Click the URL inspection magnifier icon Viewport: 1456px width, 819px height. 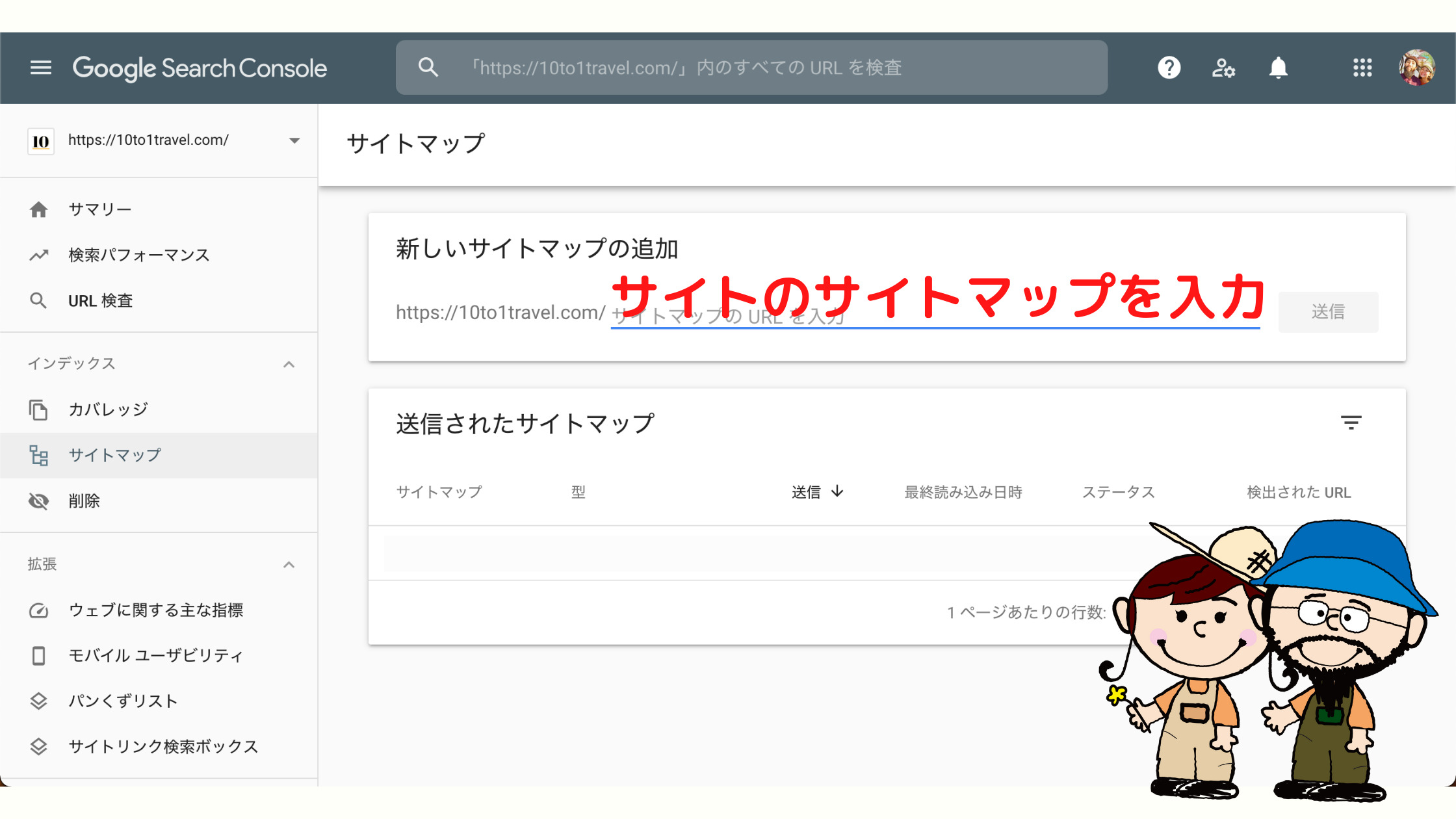[x=38, y=301]
